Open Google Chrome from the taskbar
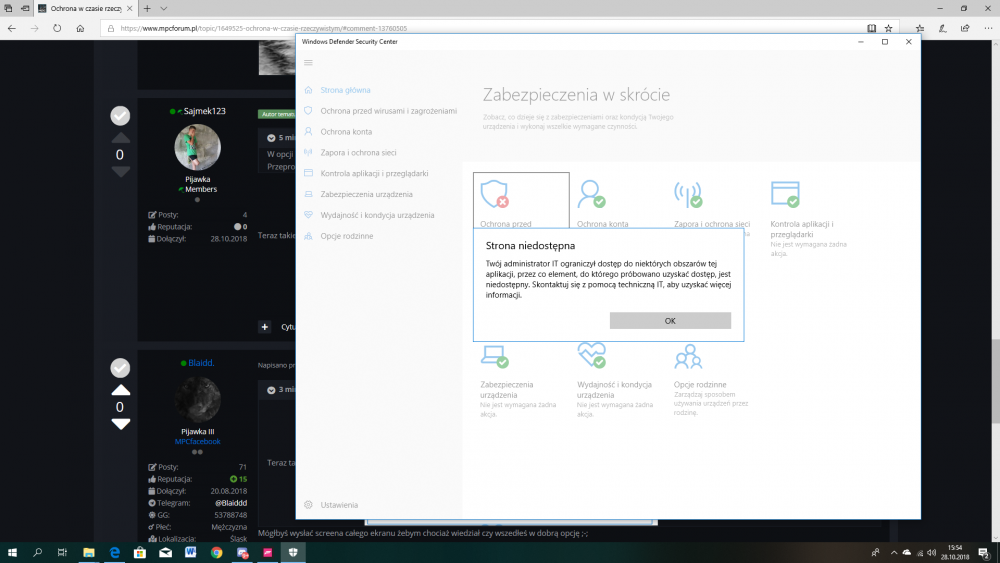This screenshot has height=563, width=1000. click(217, 553)
